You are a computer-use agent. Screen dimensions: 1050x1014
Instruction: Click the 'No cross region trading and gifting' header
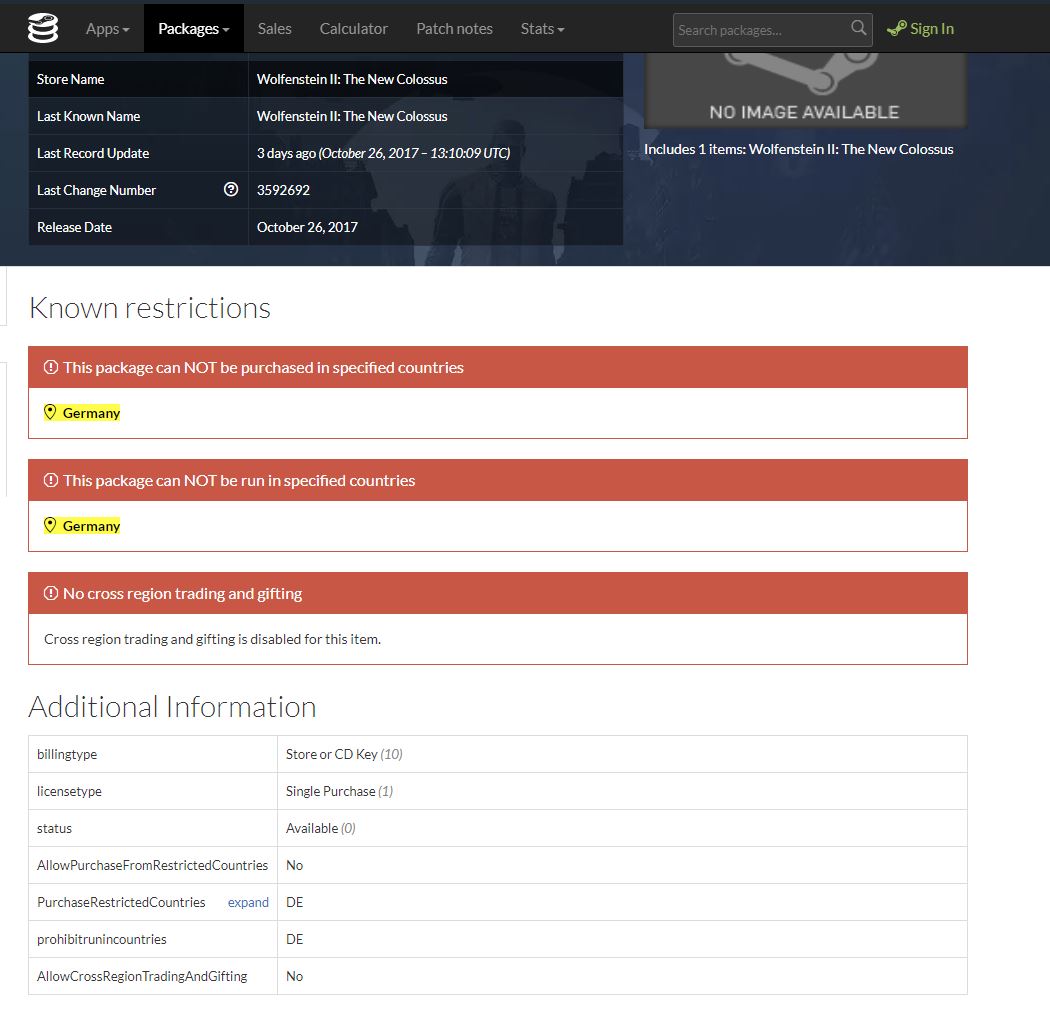tap(182, 593)
